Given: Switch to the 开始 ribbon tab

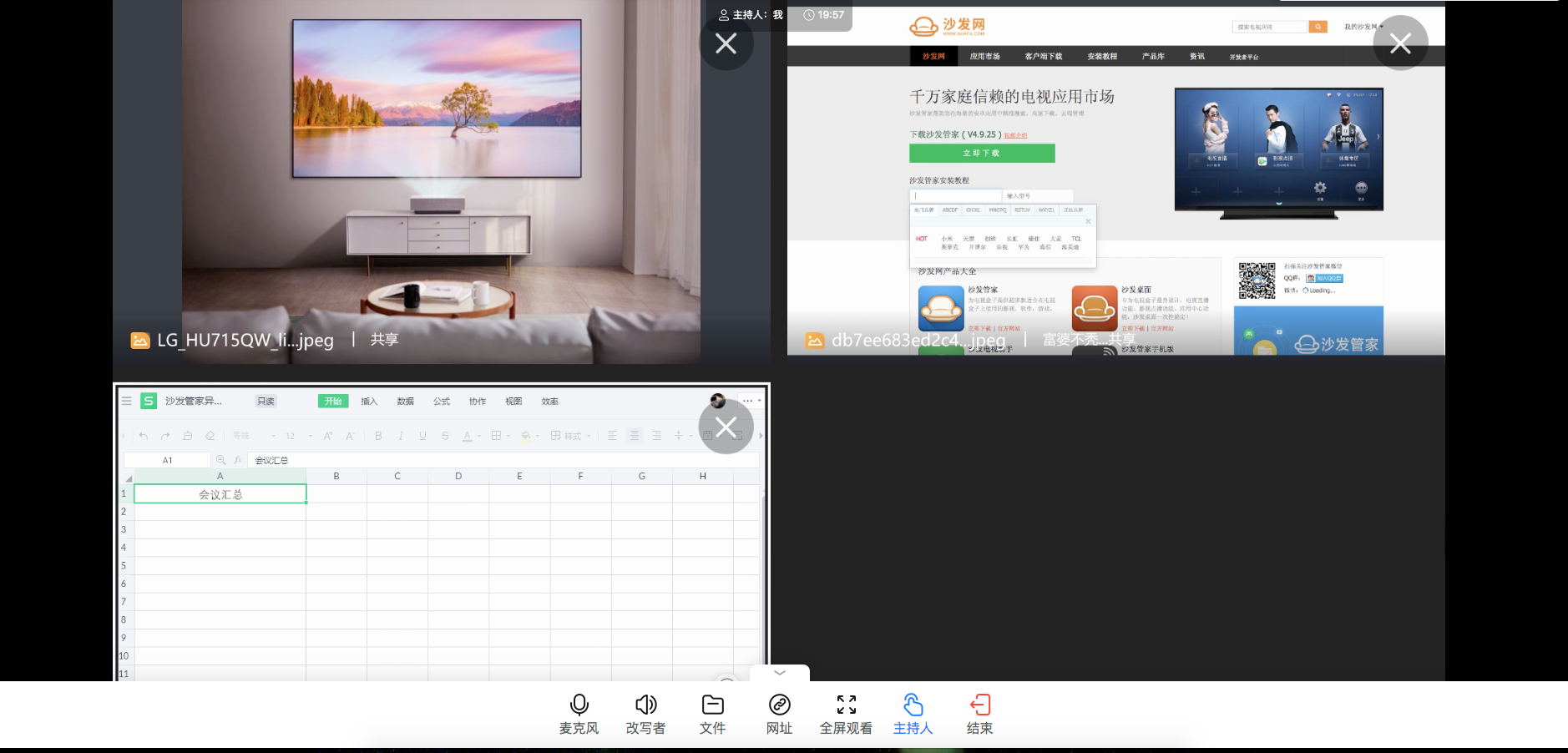Looking at the screenshot, I should tap(333, 402).
